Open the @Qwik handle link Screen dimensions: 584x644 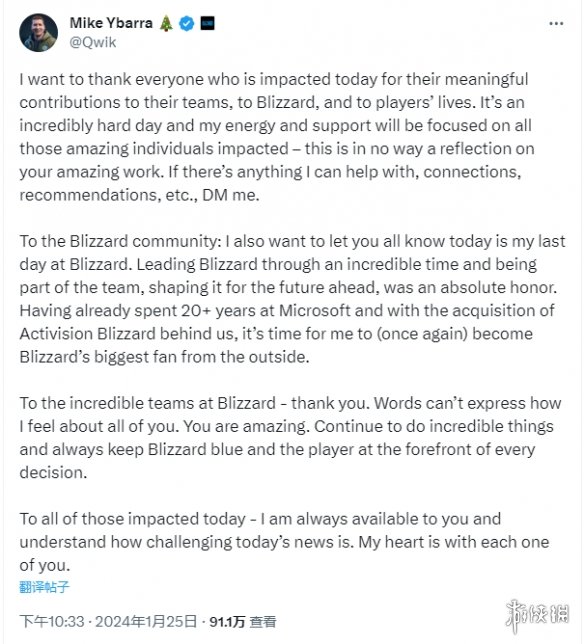93,42
